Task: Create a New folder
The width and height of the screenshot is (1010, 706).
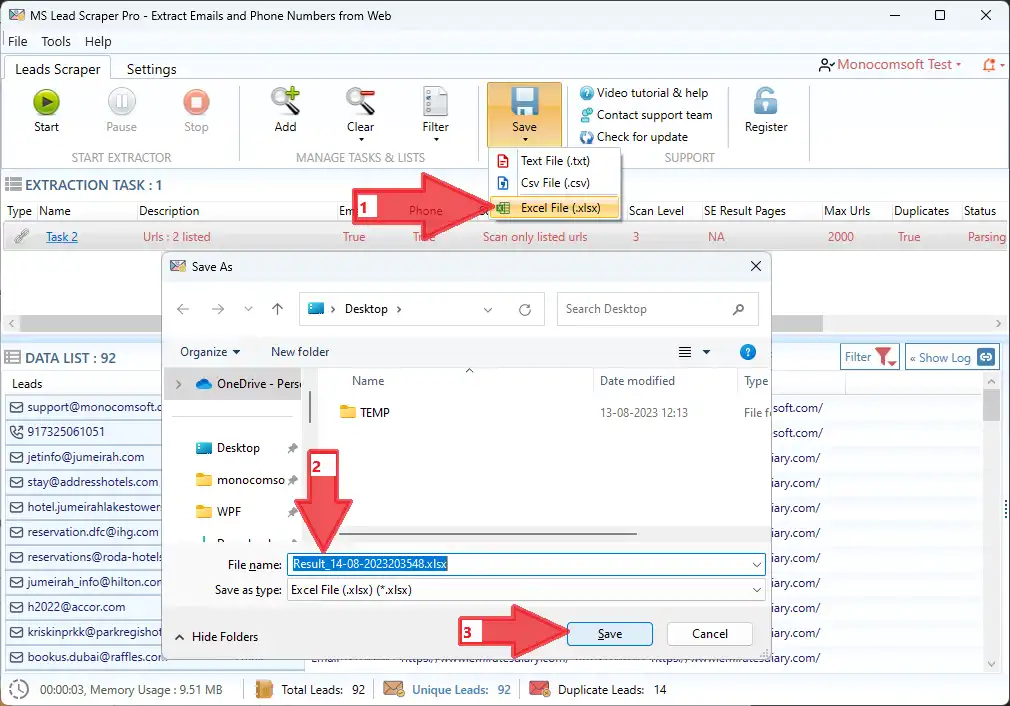Action: 300,352
